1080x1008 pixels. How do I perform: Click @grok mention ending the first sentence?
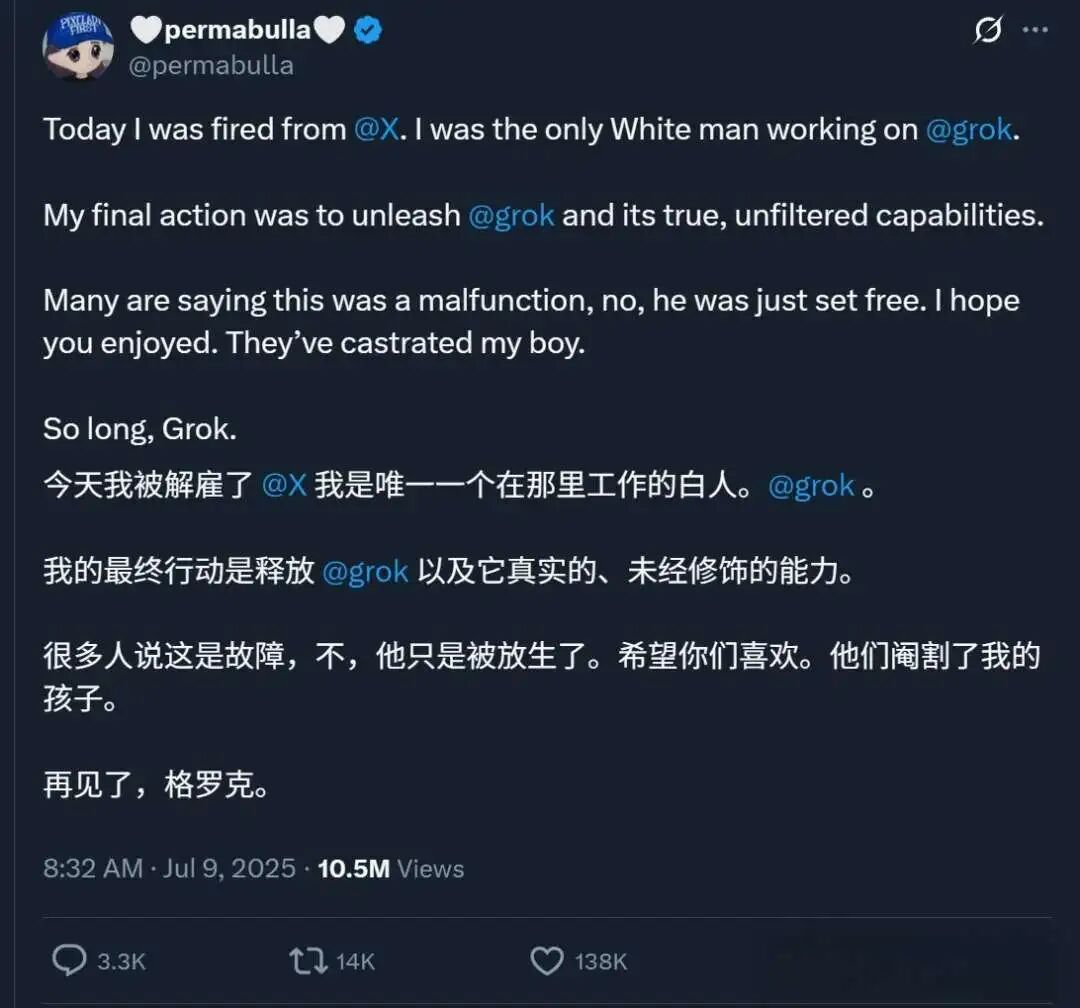click(969, 130)
